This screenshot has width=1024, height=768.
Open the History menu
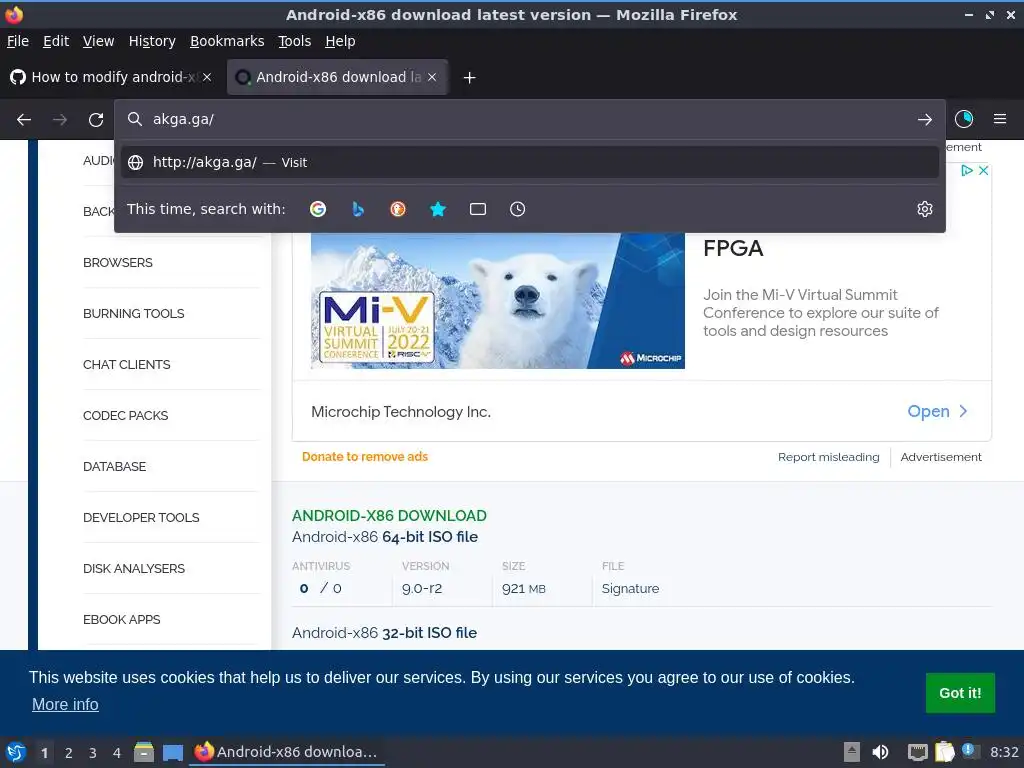(152, 41)
